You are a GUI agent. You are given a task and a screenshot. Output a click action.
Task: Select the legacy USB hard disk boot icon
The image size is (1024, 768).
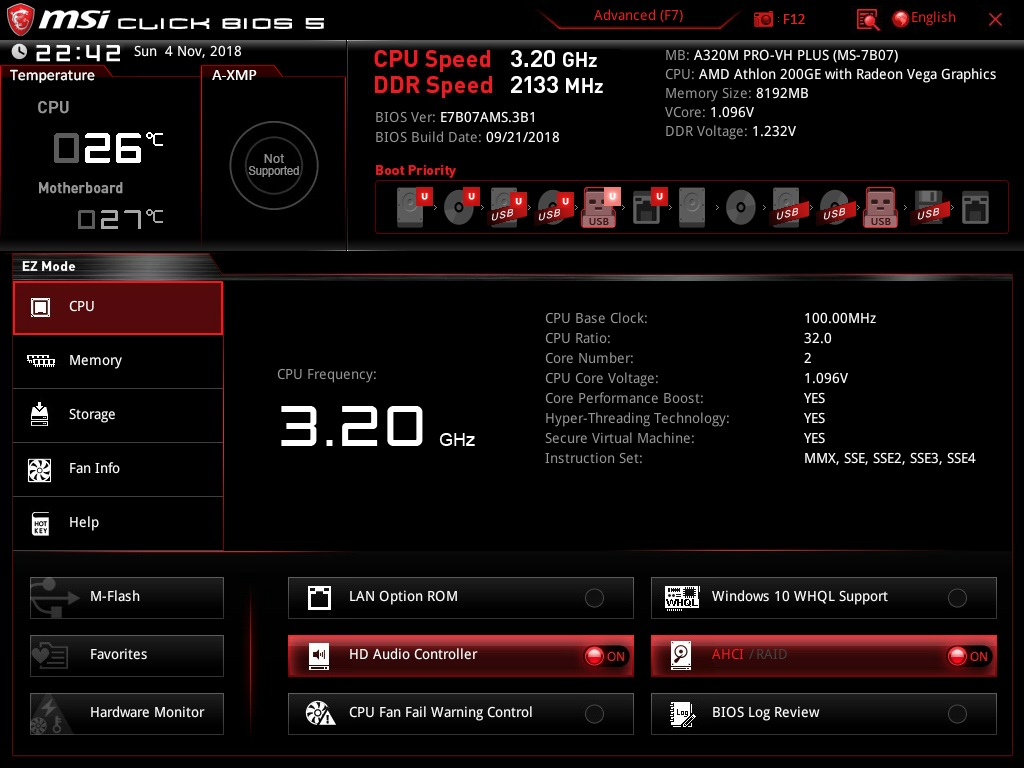(787, 207)
